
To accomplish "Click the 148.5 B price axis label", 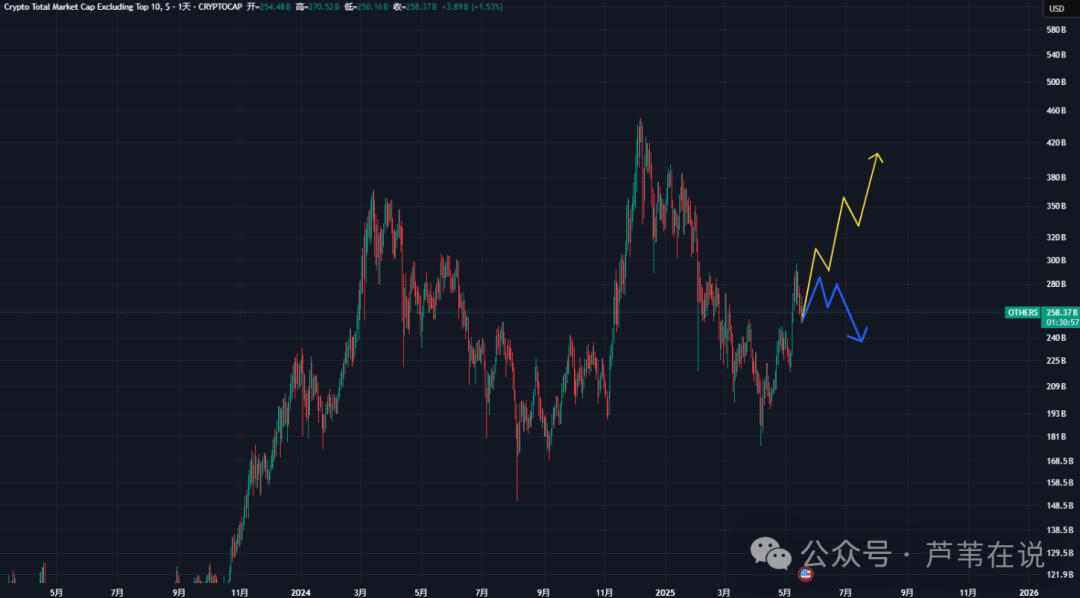I will (x=1059, y=505).
